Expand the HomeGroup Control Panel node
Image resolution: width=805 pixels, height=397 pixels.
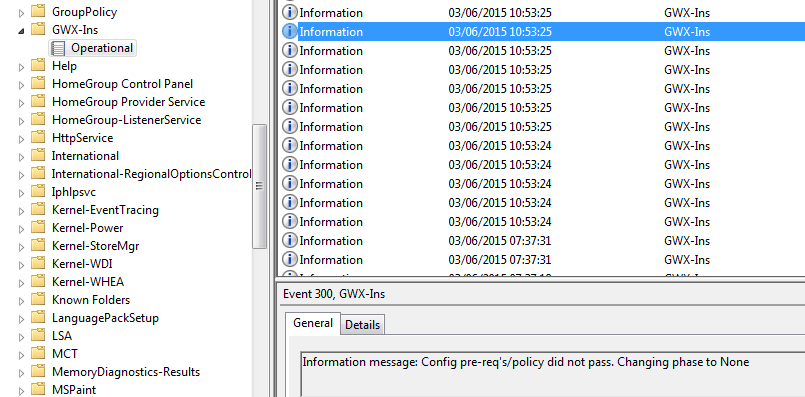[21, 85]
